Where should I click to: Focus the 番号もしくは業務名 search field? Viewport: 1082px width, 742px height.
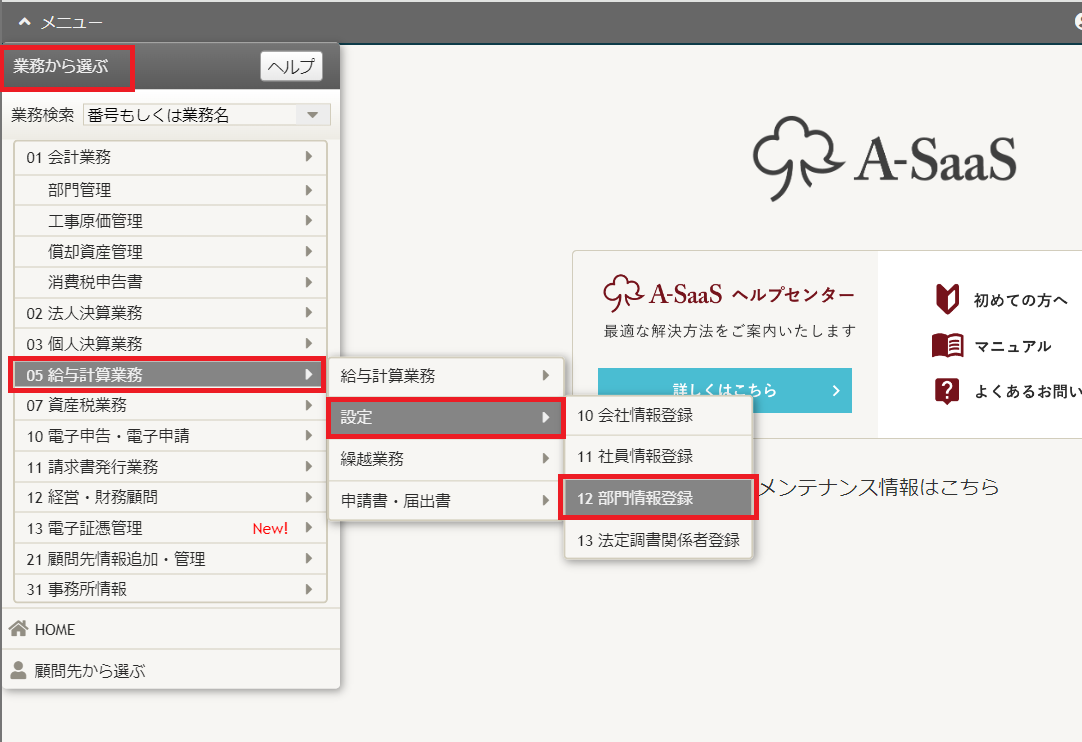190,115
